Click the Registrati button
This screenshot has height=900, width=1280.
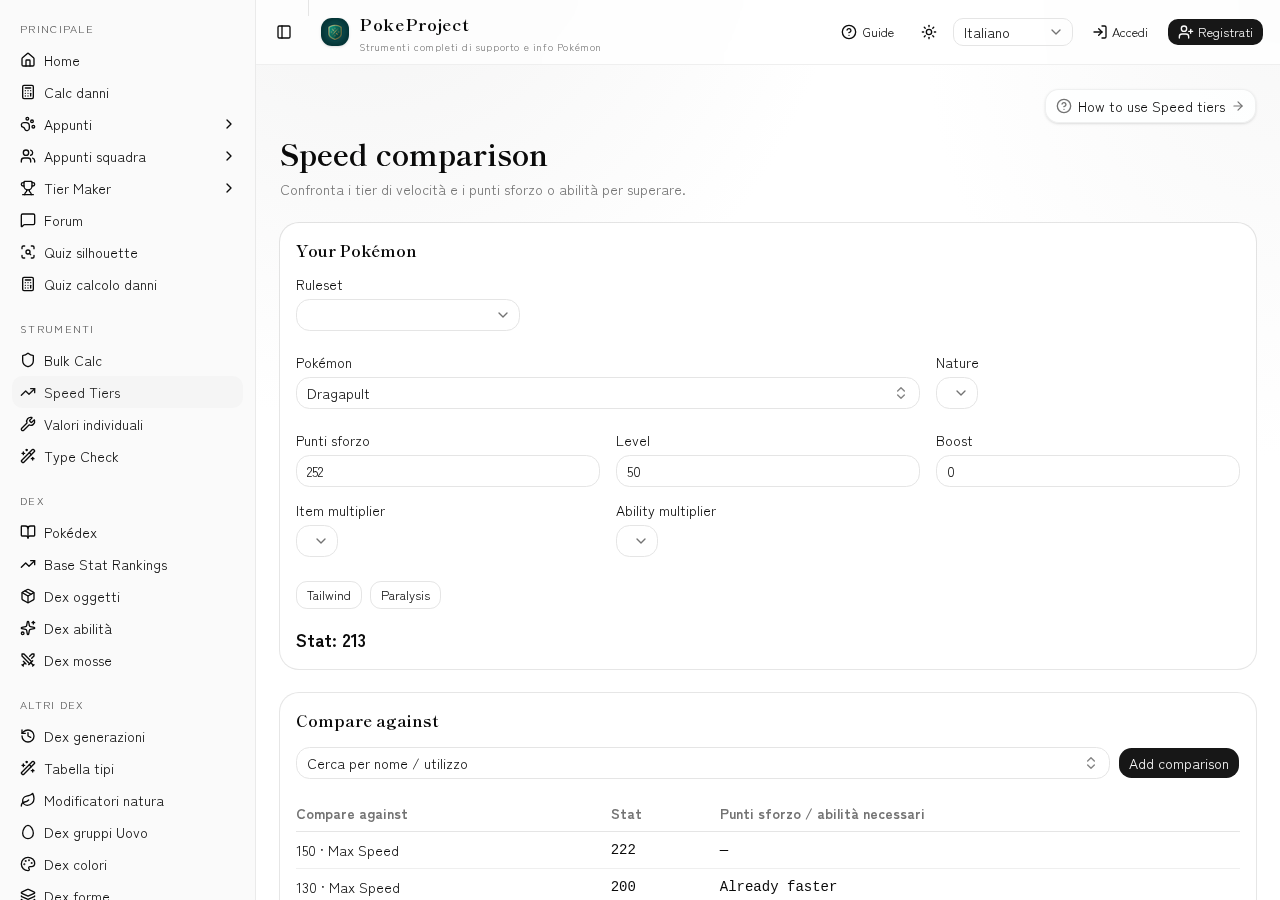[1215, 32]
